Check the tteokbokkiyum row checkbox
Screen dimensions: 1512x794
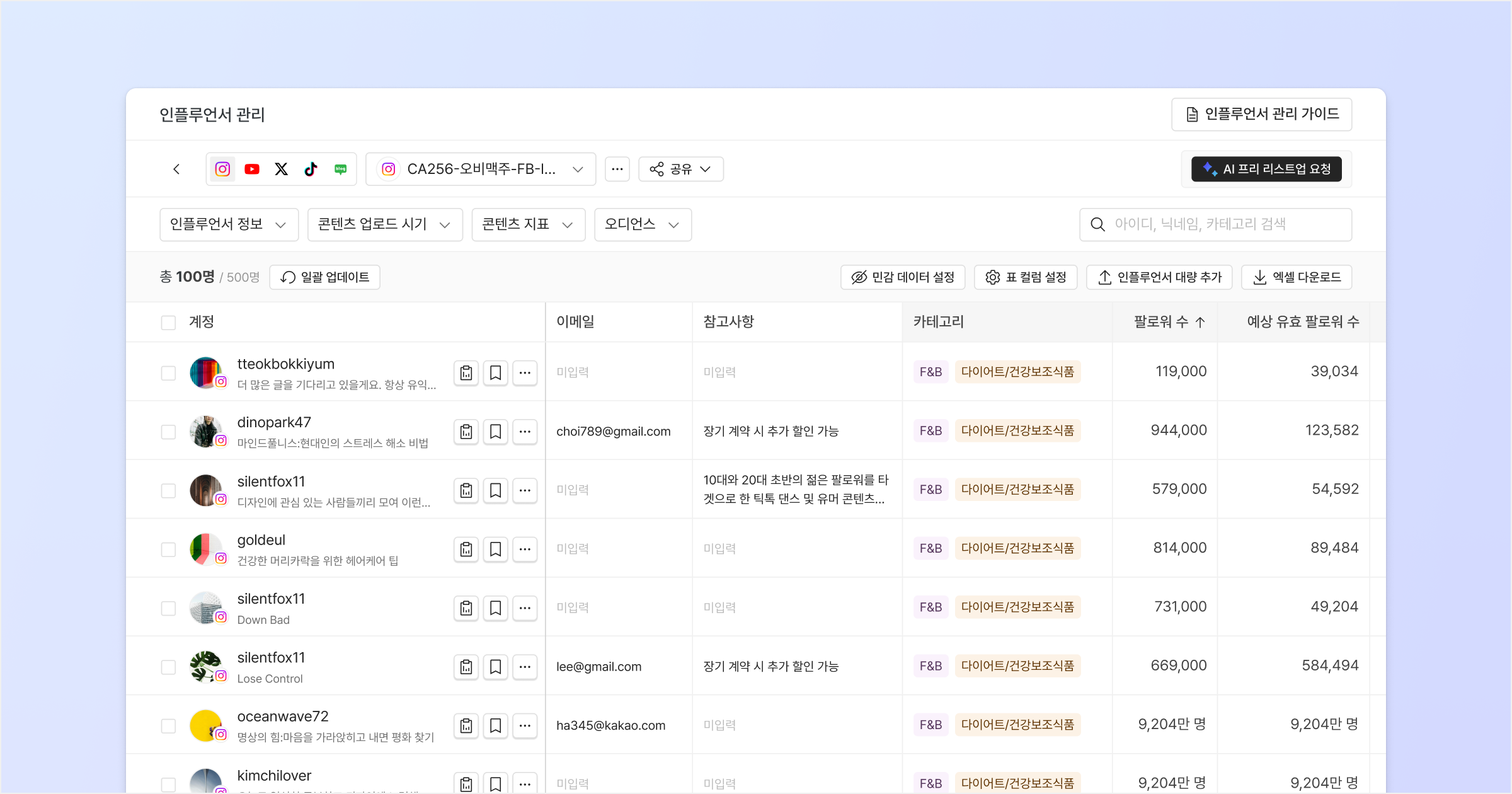[x=168, y=373]
